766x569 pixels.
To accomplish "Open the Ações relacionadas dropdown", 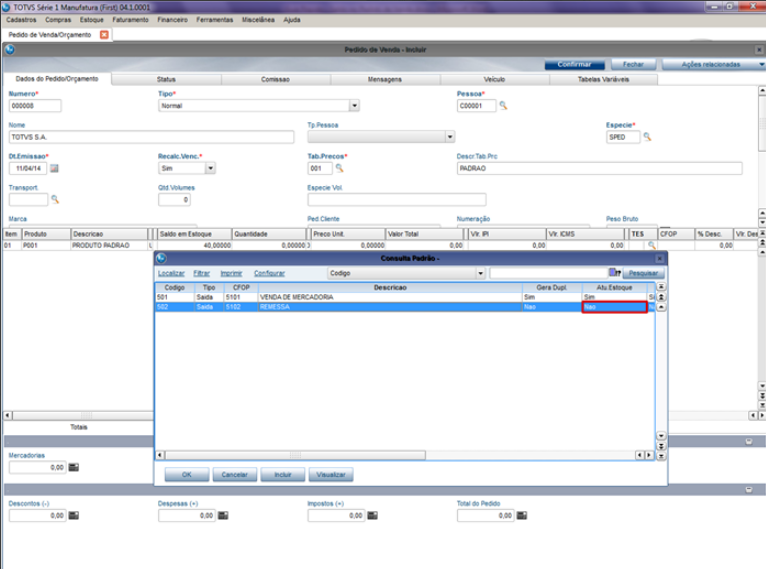I will pos(714,64).
